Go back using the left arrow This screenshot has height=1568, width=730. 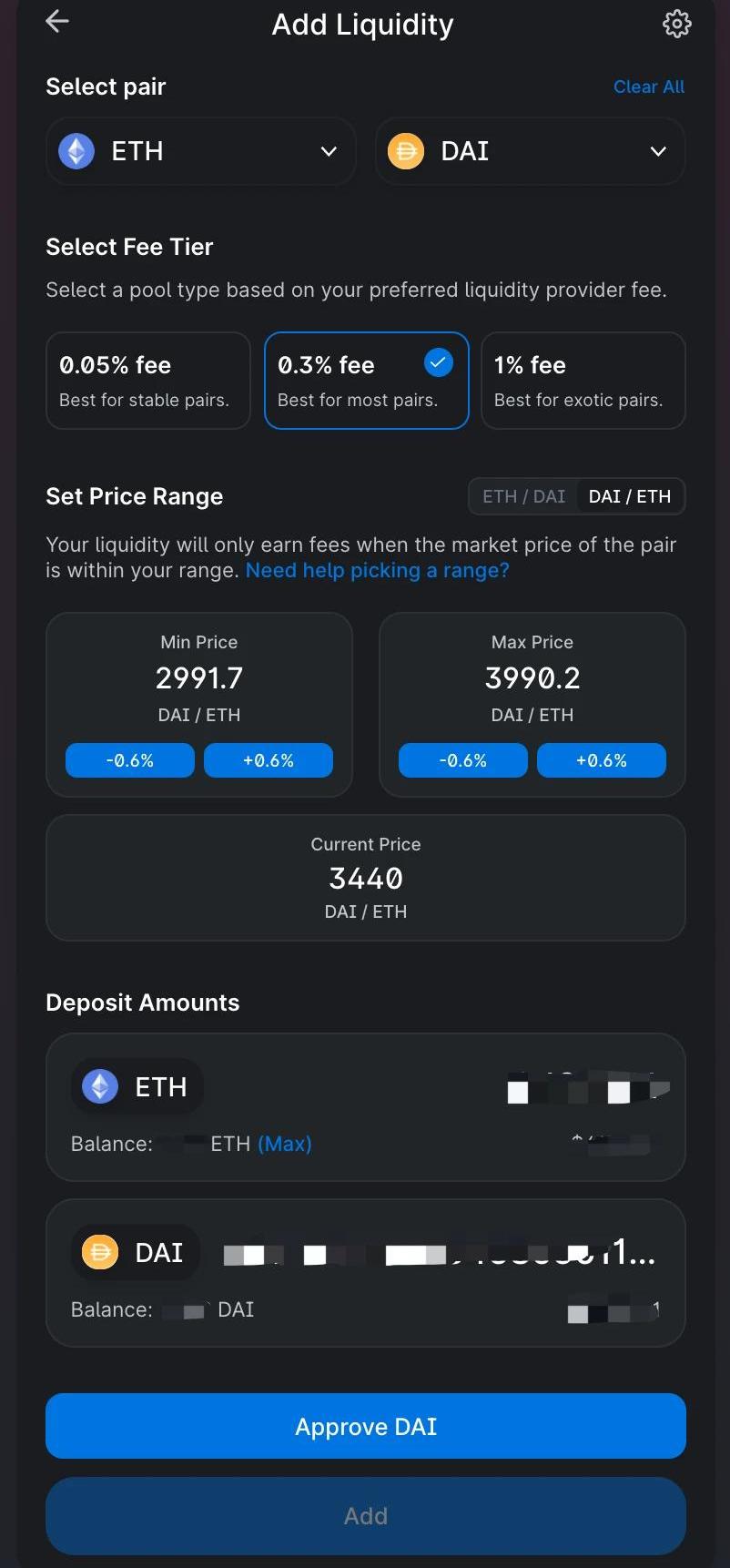(57, 22)
